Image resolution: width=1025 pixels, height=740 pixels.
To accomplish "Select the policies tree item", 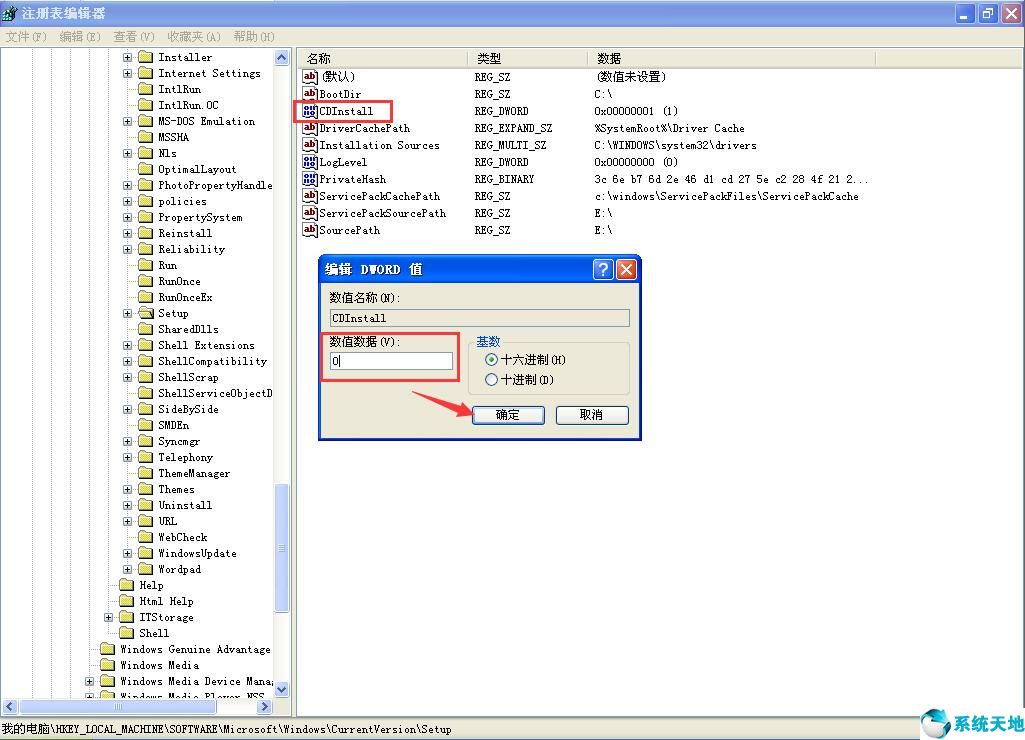I will [x=182, y=201].
